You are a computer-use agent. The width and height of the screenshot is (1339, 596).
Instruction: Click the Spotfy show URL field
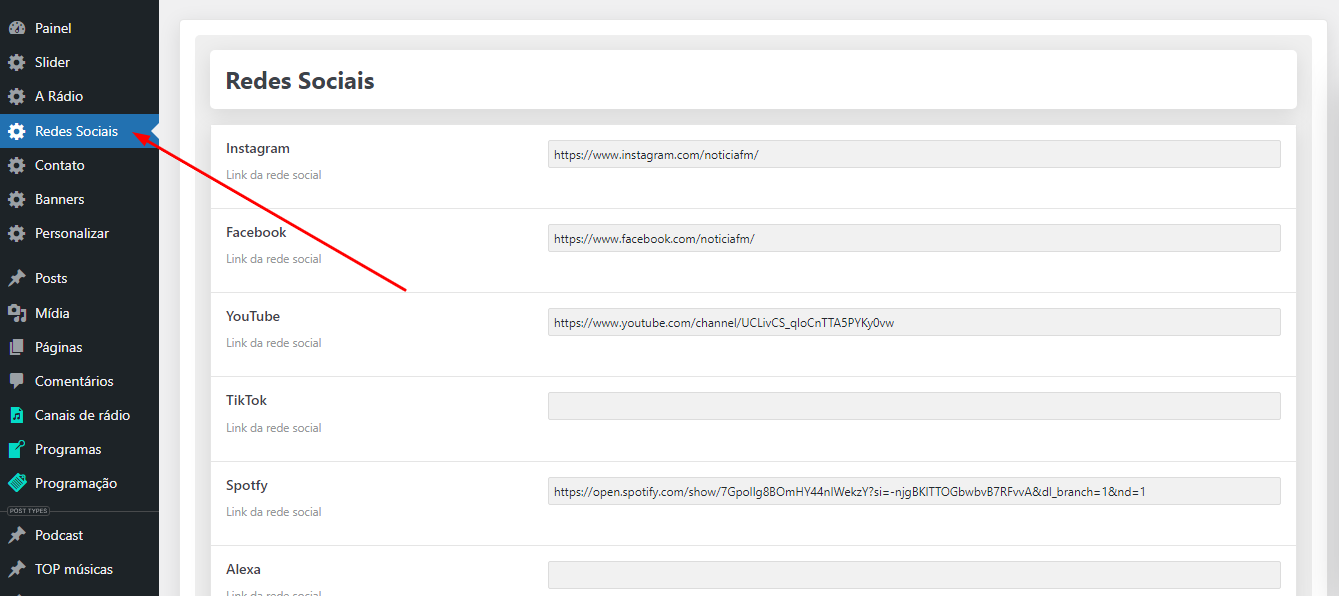(913, 491)
